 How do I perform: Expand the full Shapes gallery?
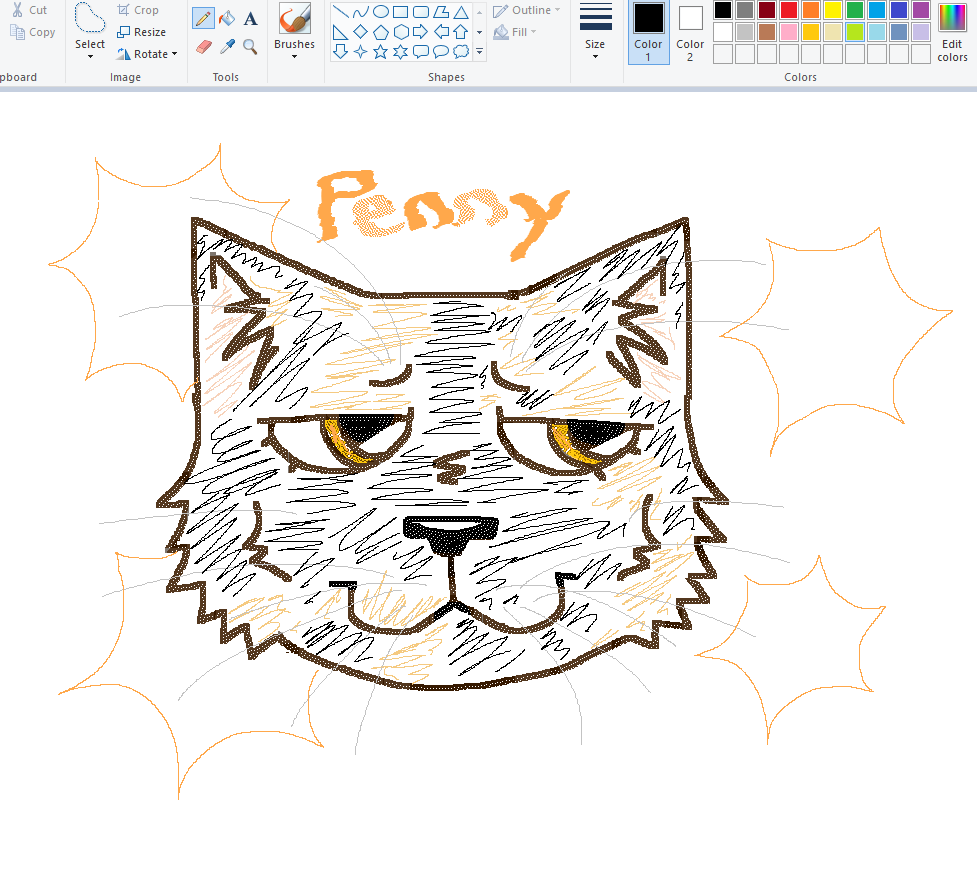point(479,52)
